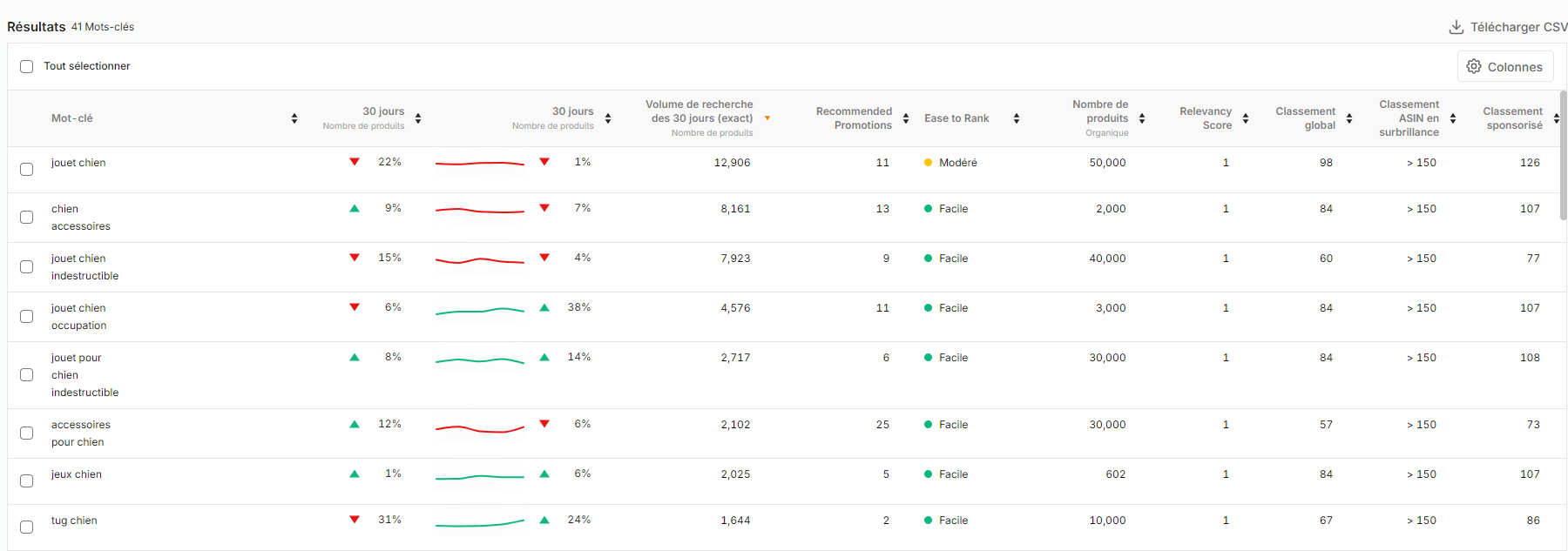Sort by Relevancy Score arrows
This screenshot has width=1568, height=551.
coord(1246,118)
